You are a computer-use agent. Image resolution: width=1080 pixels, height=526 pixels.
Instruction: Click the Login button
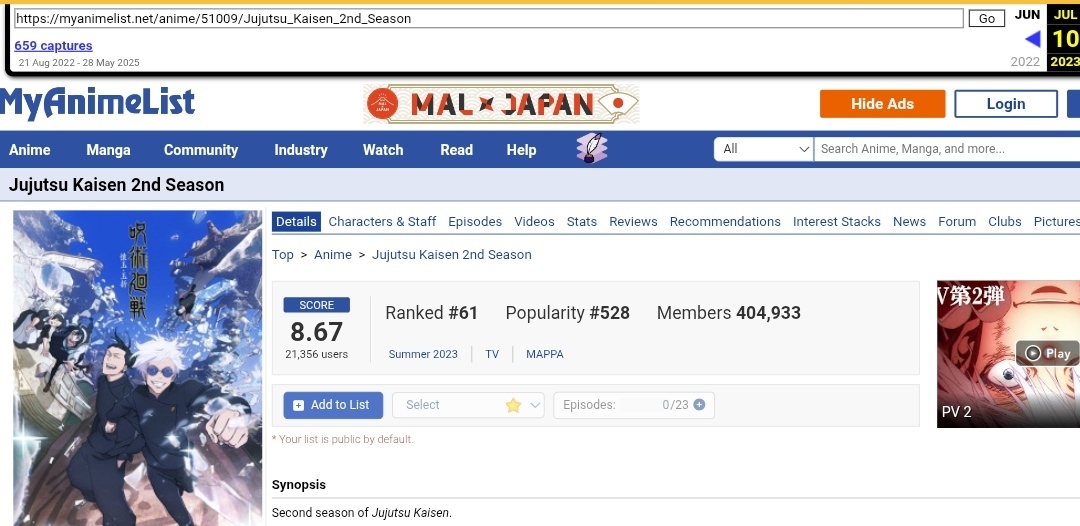1005,104
